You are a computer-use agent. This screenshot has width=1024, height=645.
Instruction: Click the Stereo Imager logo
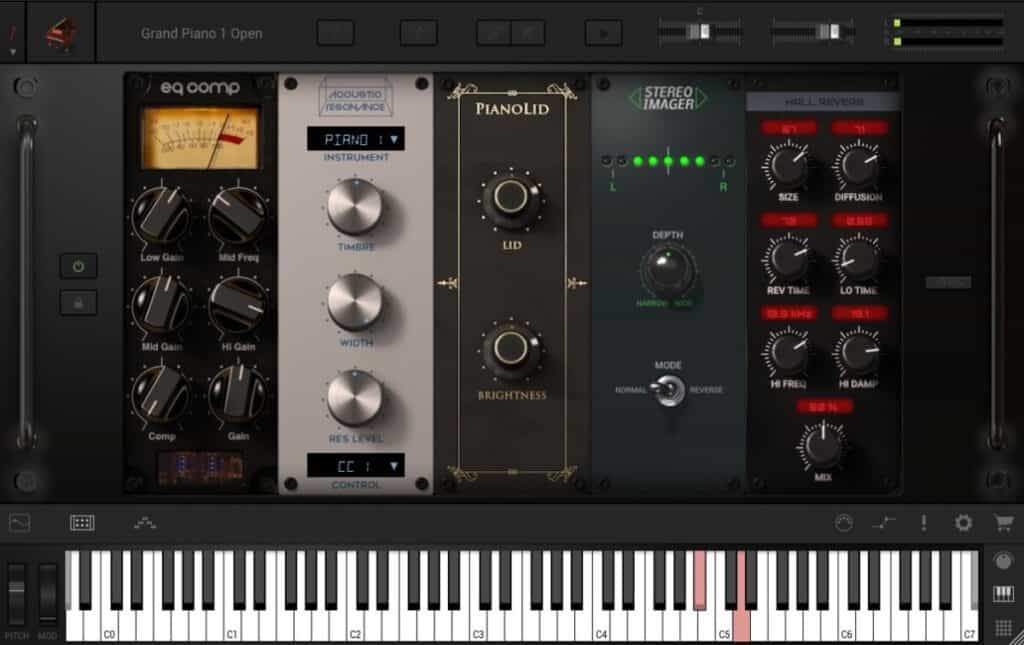[x=667, y=98]
